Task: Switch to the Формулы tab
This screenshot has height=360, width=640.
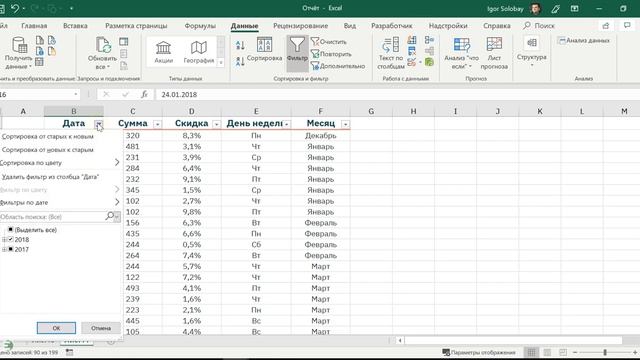Action: click(200, 26)
